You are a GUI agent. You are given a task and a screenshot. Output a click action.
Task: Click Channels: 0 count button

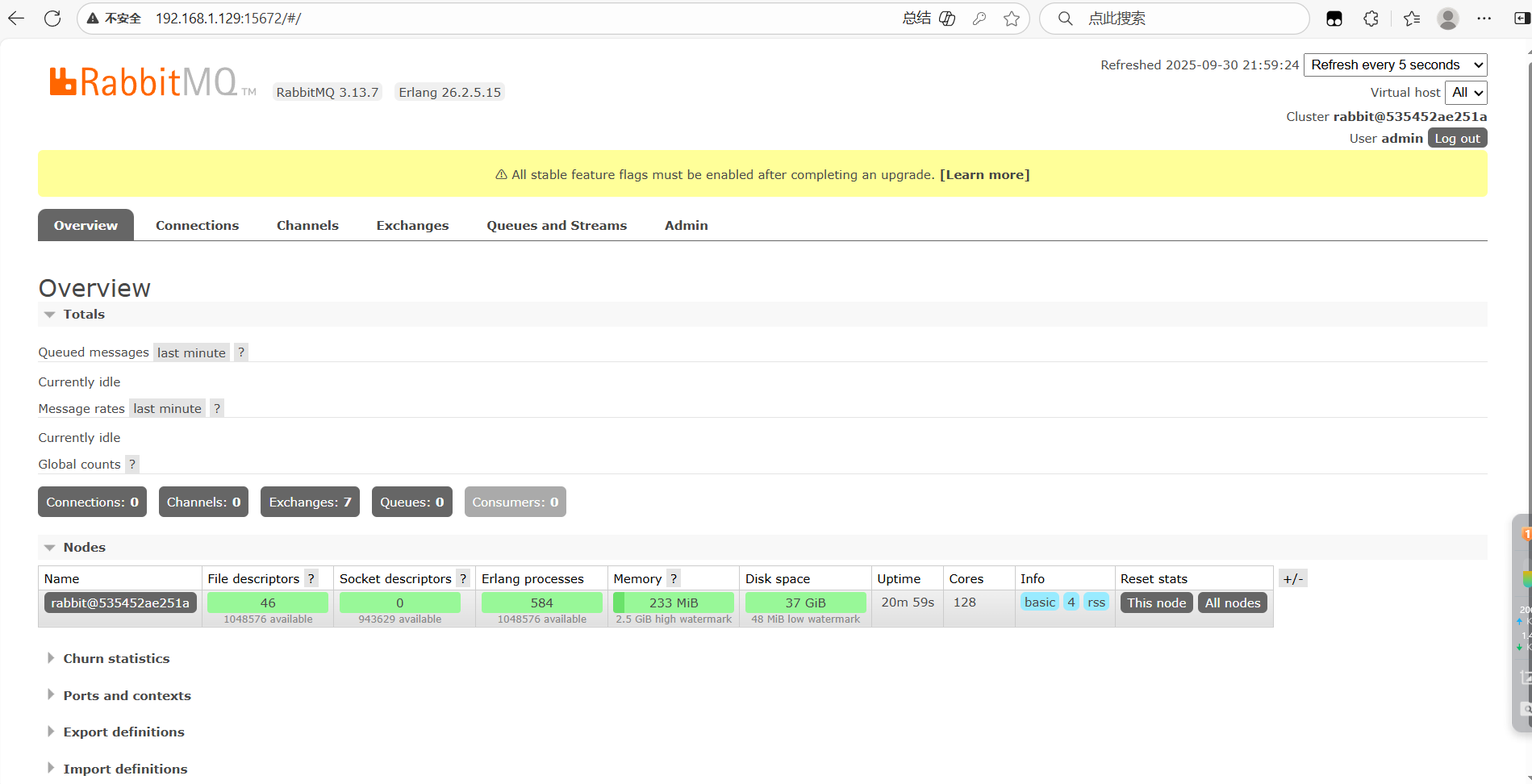[x=203, y=502]
